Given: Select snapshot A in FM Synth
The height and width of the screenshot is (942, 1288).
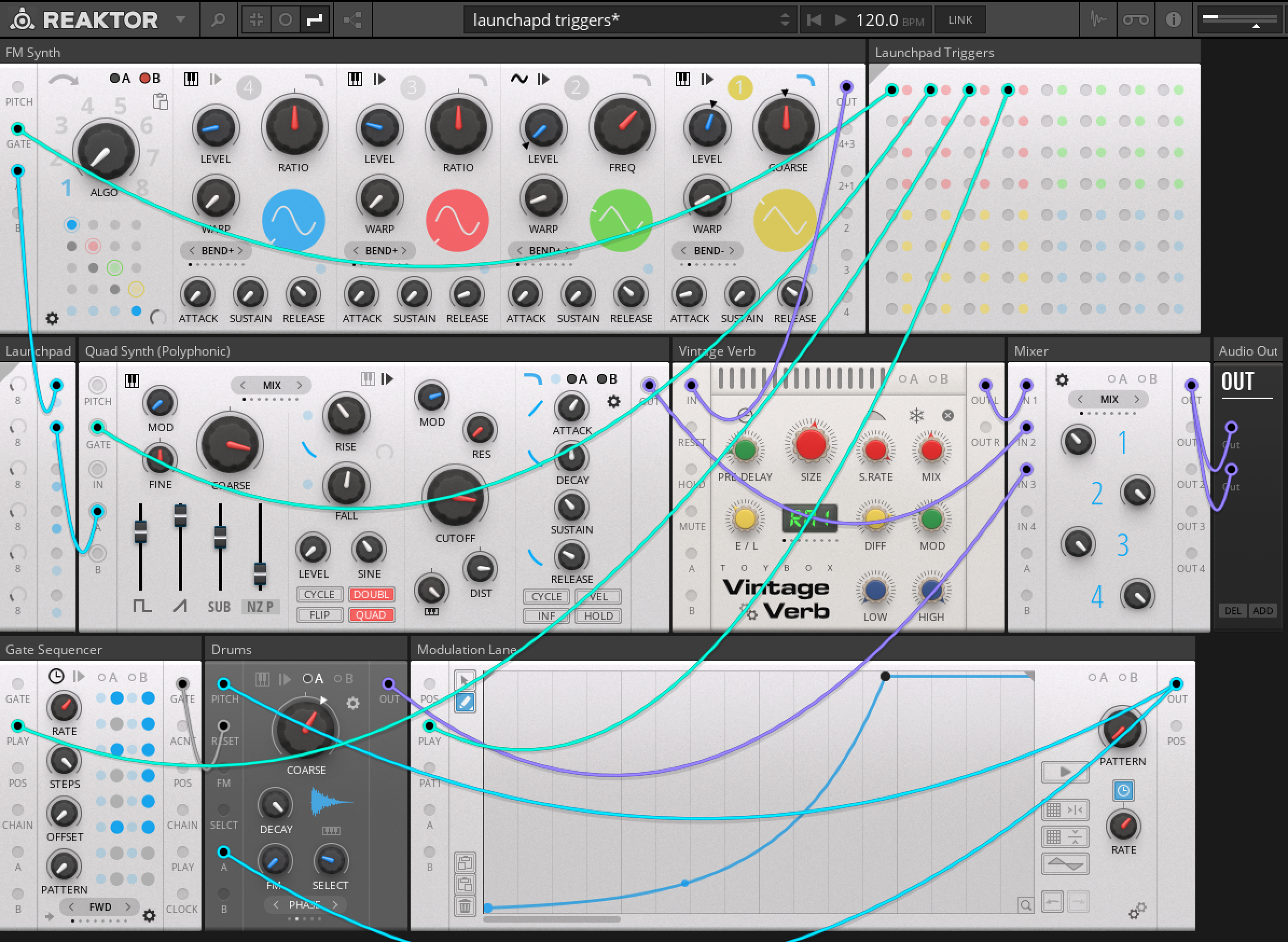Looking at the screenshot, I should click(120, 79).
